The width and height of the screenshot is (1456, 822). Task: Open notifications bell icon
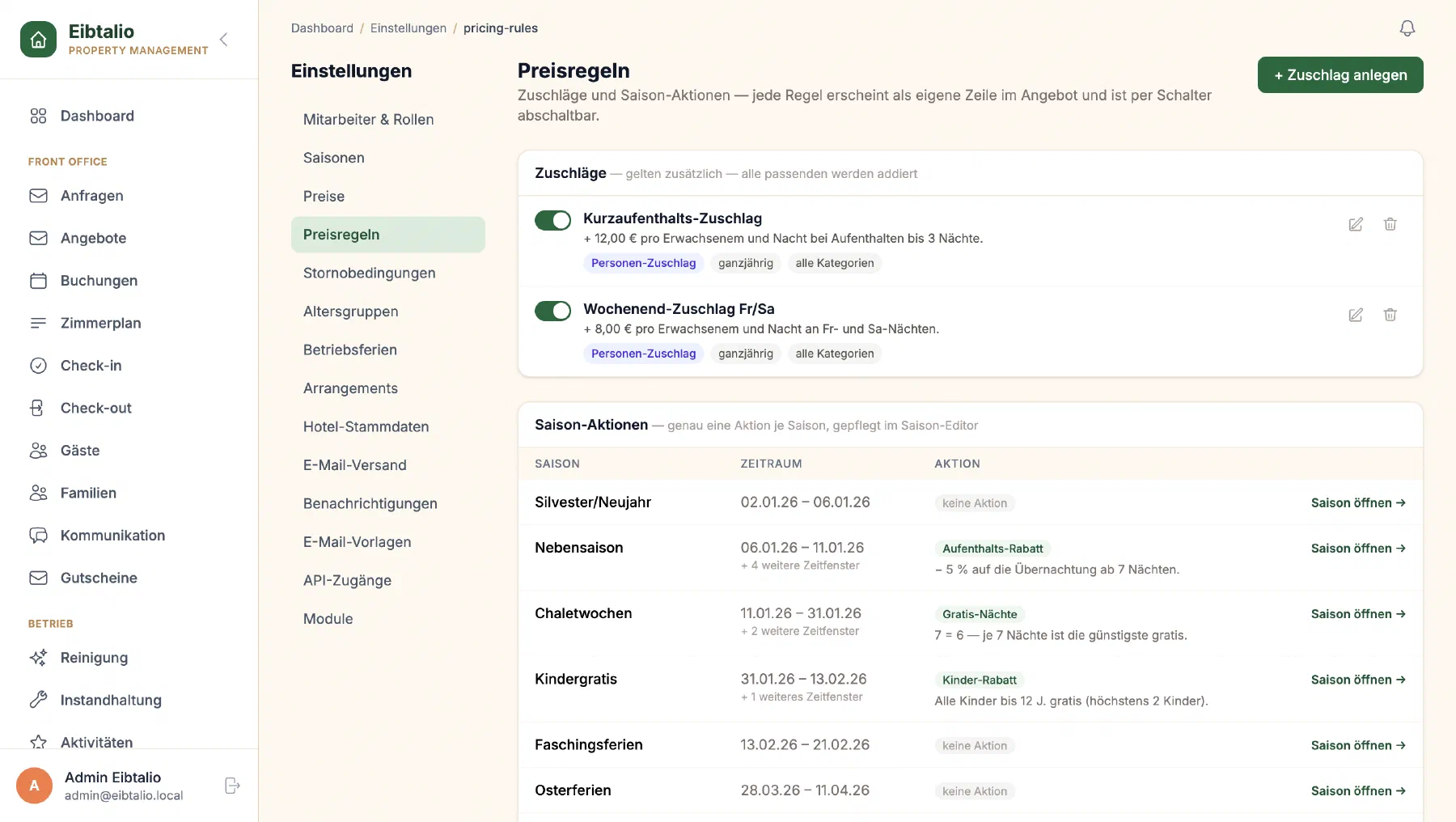pyautogui.click(x=1407, y=28)
